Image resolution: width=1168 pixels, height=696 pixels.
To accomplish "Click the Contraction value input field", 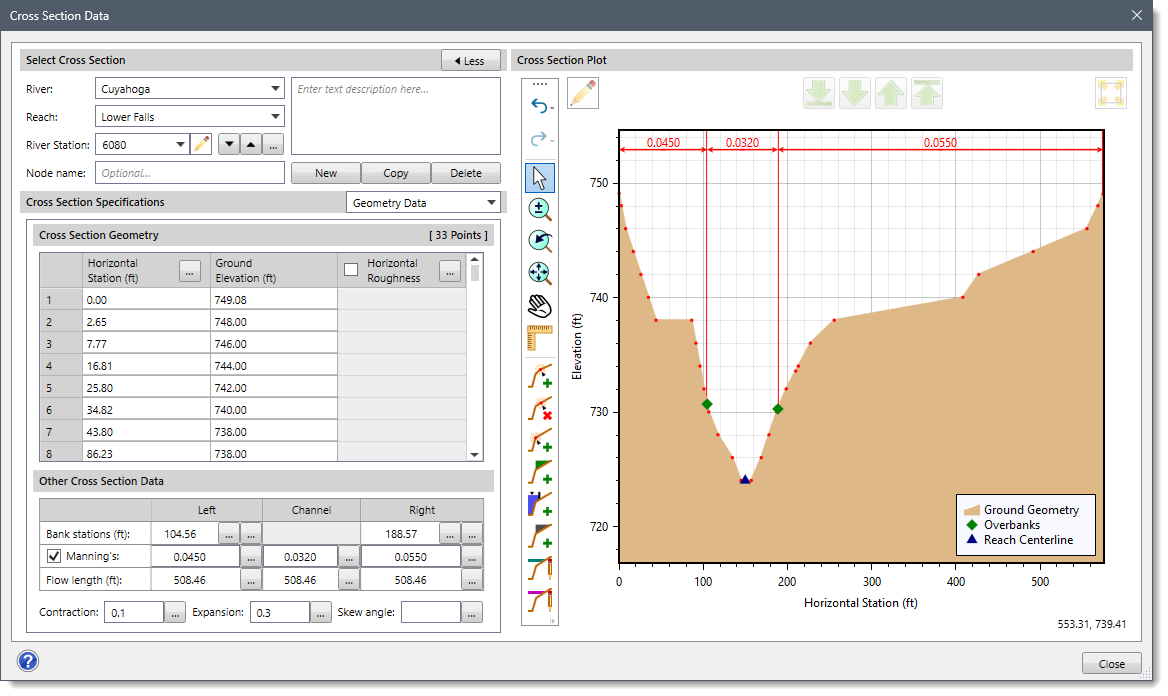I will click(135, 610).
